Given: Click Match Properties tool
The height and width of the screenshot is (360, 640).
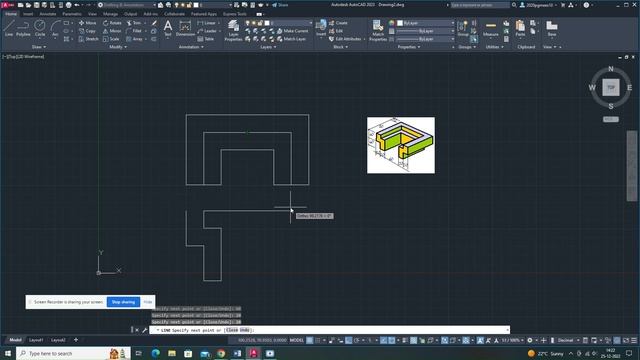Looking at the screenshot, I should pos(378,31).
